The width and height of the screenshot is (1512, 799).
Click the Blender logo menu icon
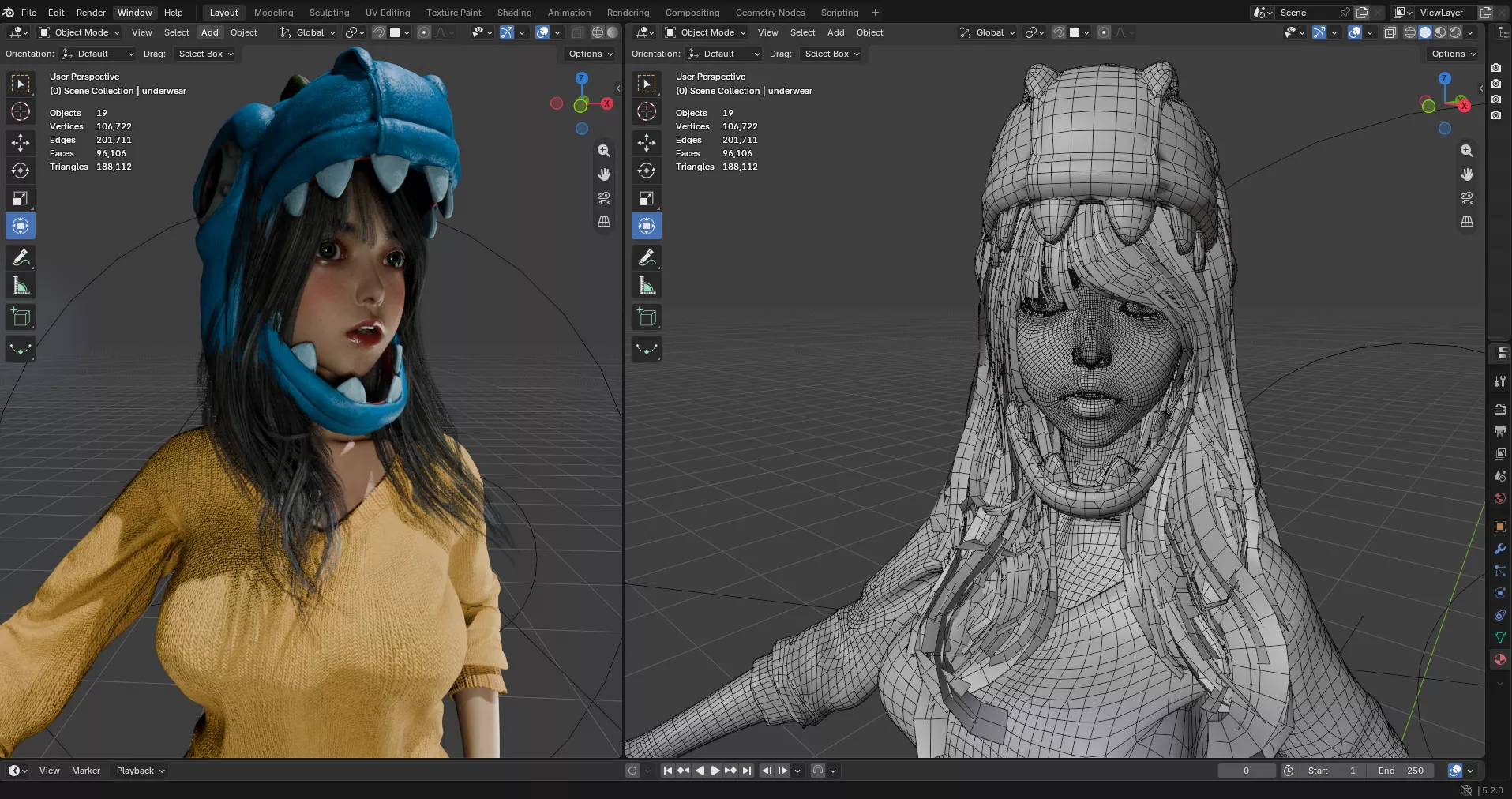(8, 13)
